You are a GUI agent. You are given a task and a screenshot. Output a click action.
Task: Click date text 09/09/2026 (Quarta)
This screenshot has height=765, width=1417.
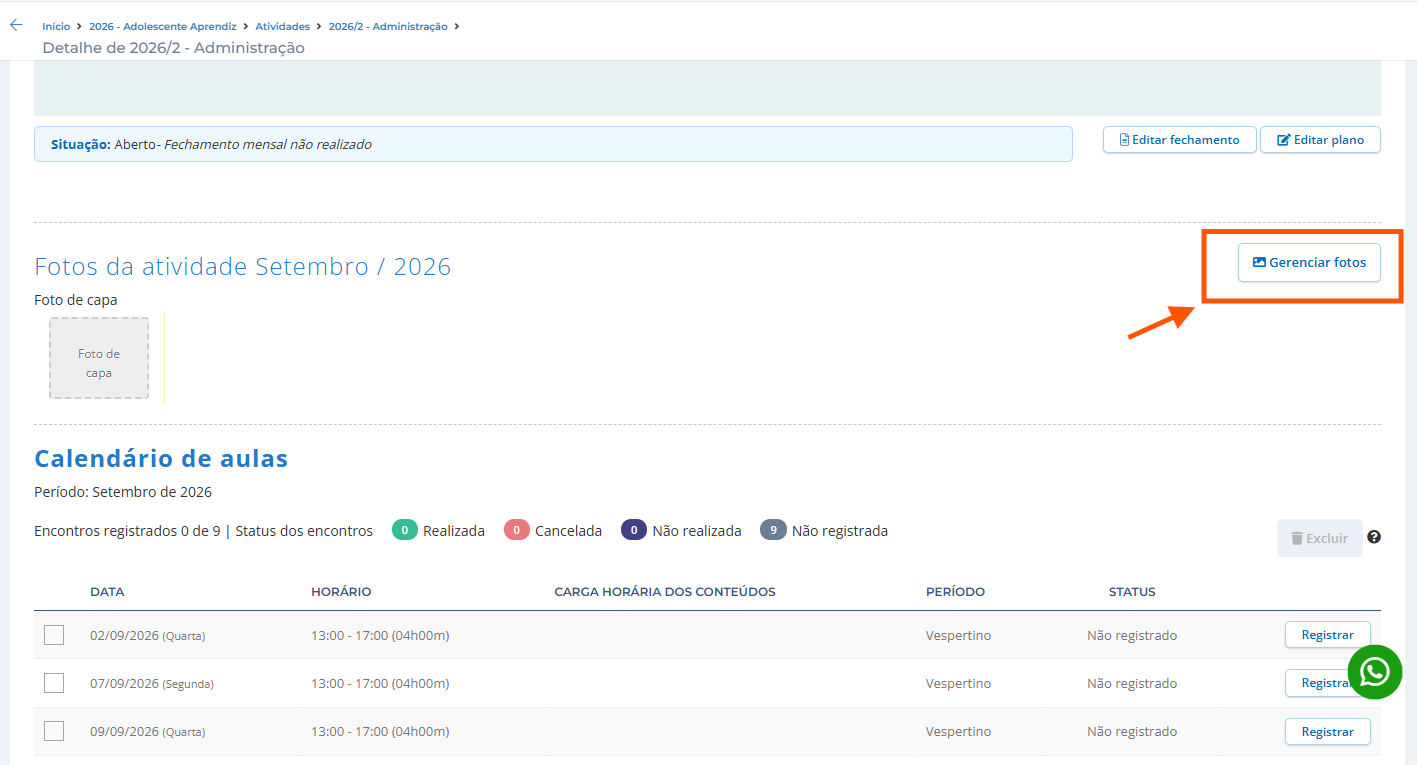(148, 732)
